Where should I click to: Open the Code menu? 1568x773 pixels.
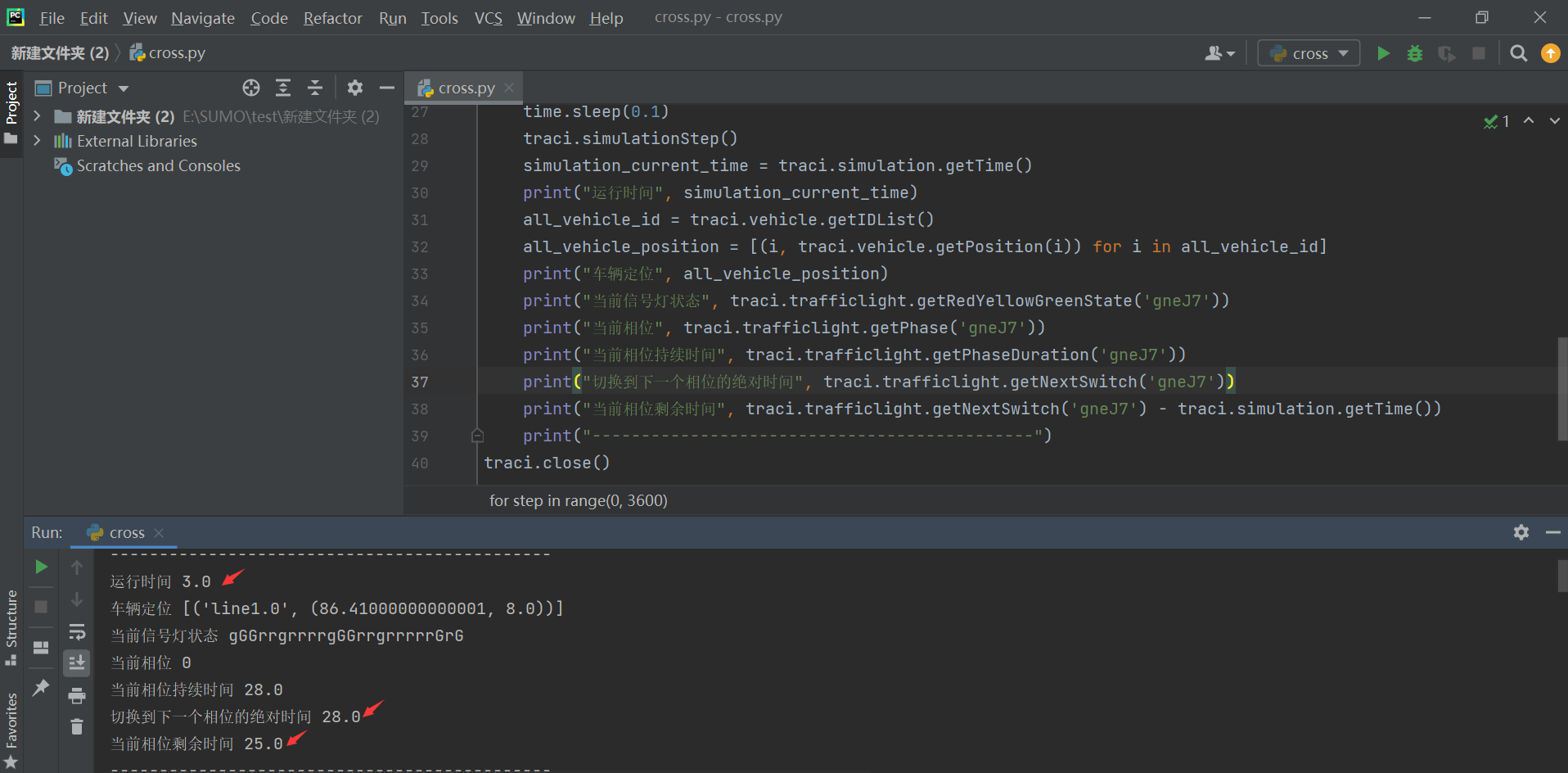pos(269,18)
